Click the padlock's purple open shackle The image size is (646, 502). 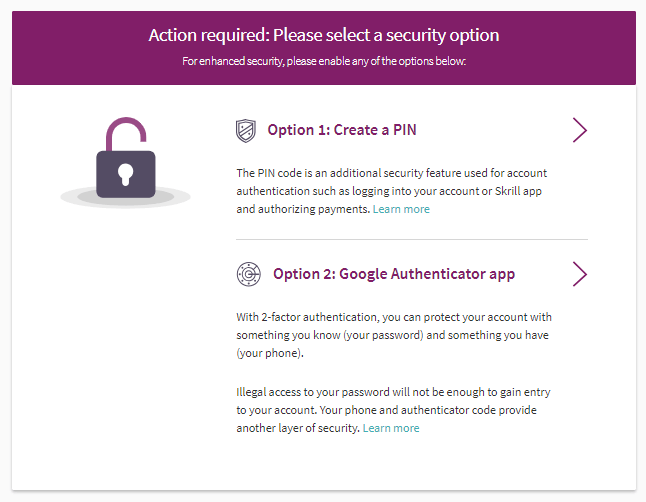[125, 132]
